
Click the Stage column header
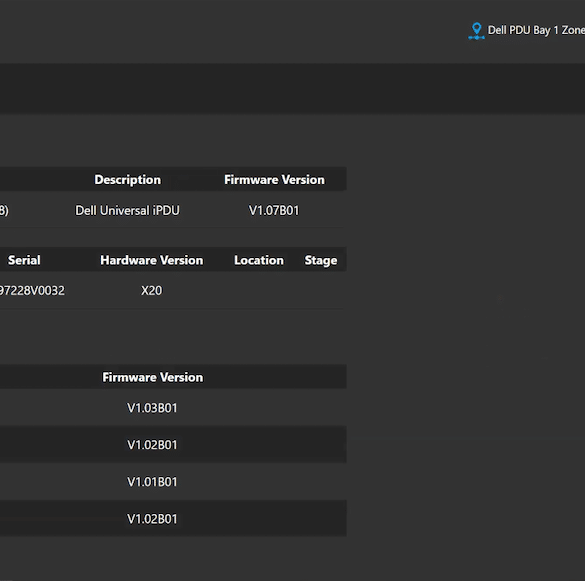[321, 260]
